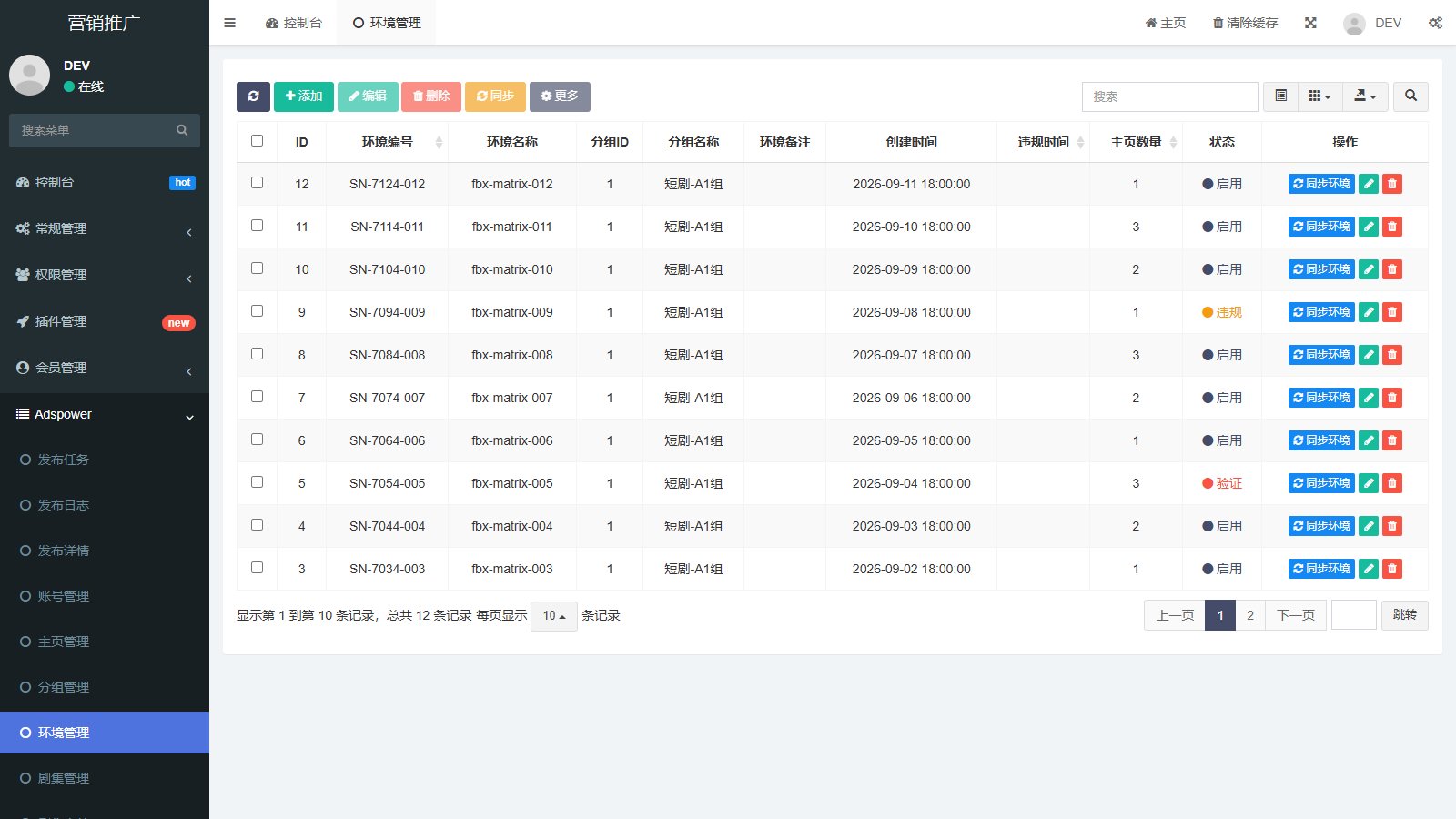
Task: Tick the select-all checkbox in table header
Action: coord(257,141)
